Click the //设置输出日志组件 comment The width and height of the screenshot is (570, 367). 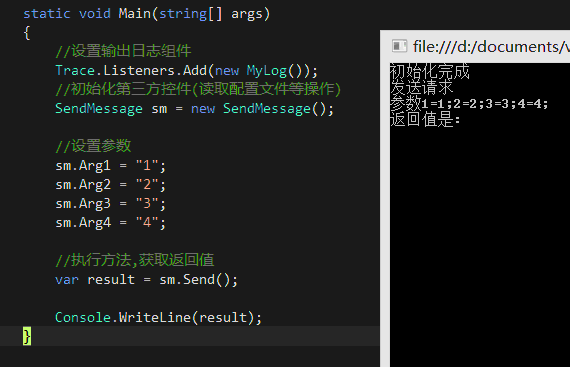123,51
